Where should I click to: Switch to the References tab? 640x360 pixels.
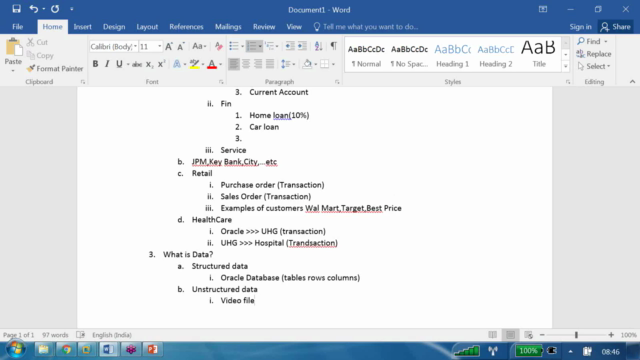point(186,27)
